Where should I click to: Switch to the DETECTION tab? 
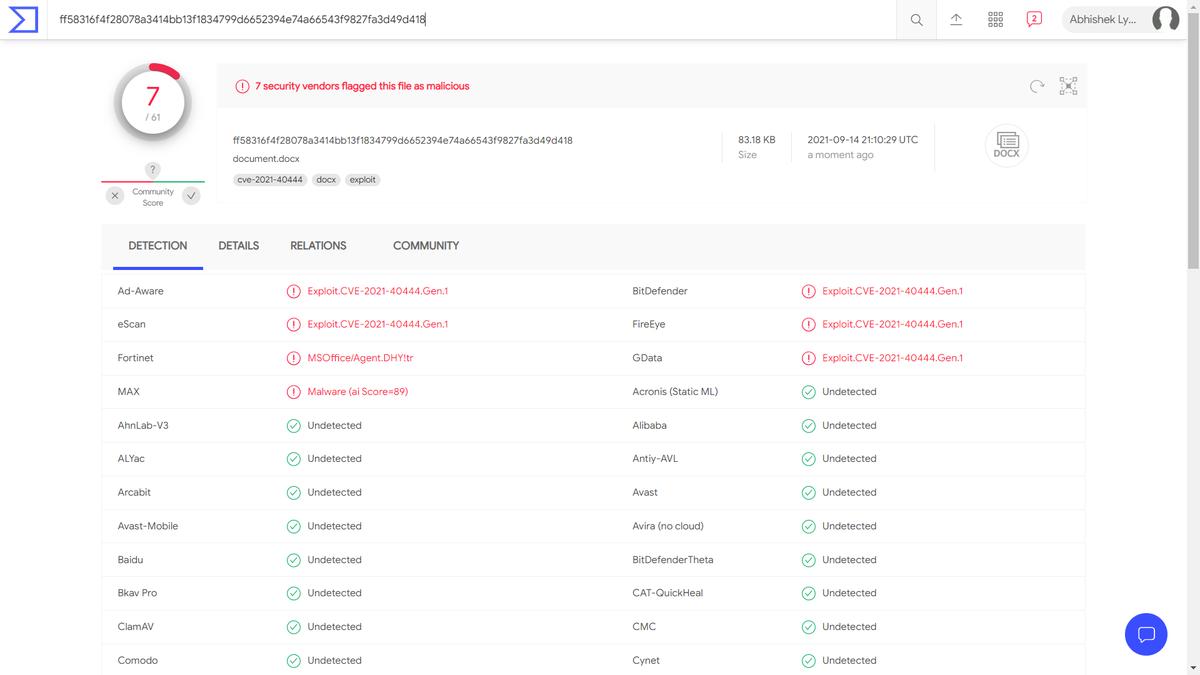(158, 246)
